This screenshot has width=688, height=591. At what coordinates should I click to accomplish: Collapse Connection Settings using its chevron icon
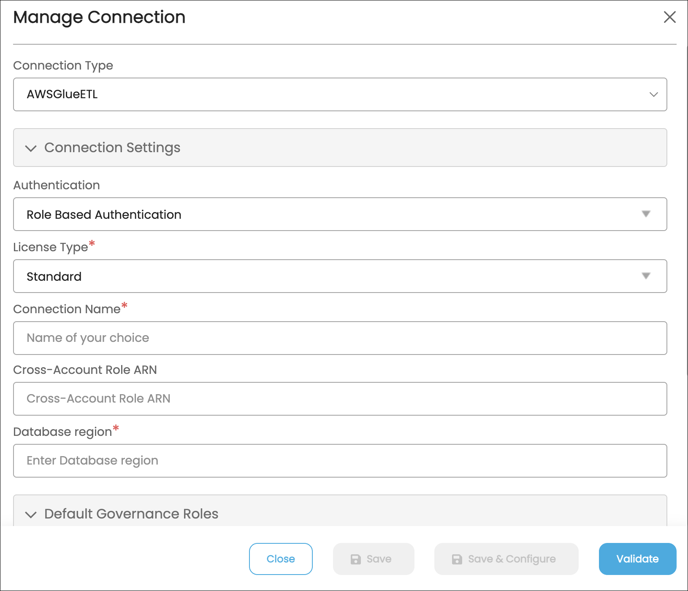31,148
